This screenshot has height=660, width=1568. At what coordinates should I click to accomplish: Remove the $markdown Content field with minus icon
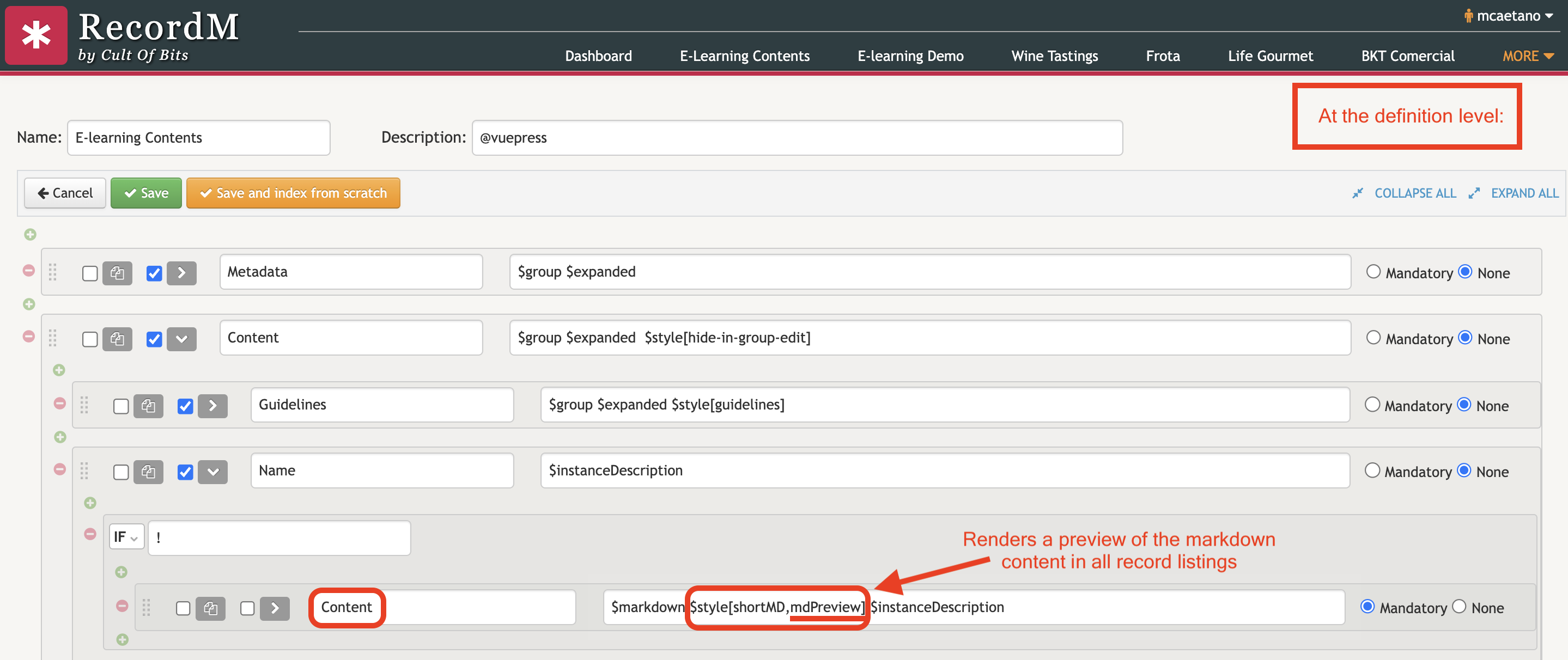pos(121,606)
